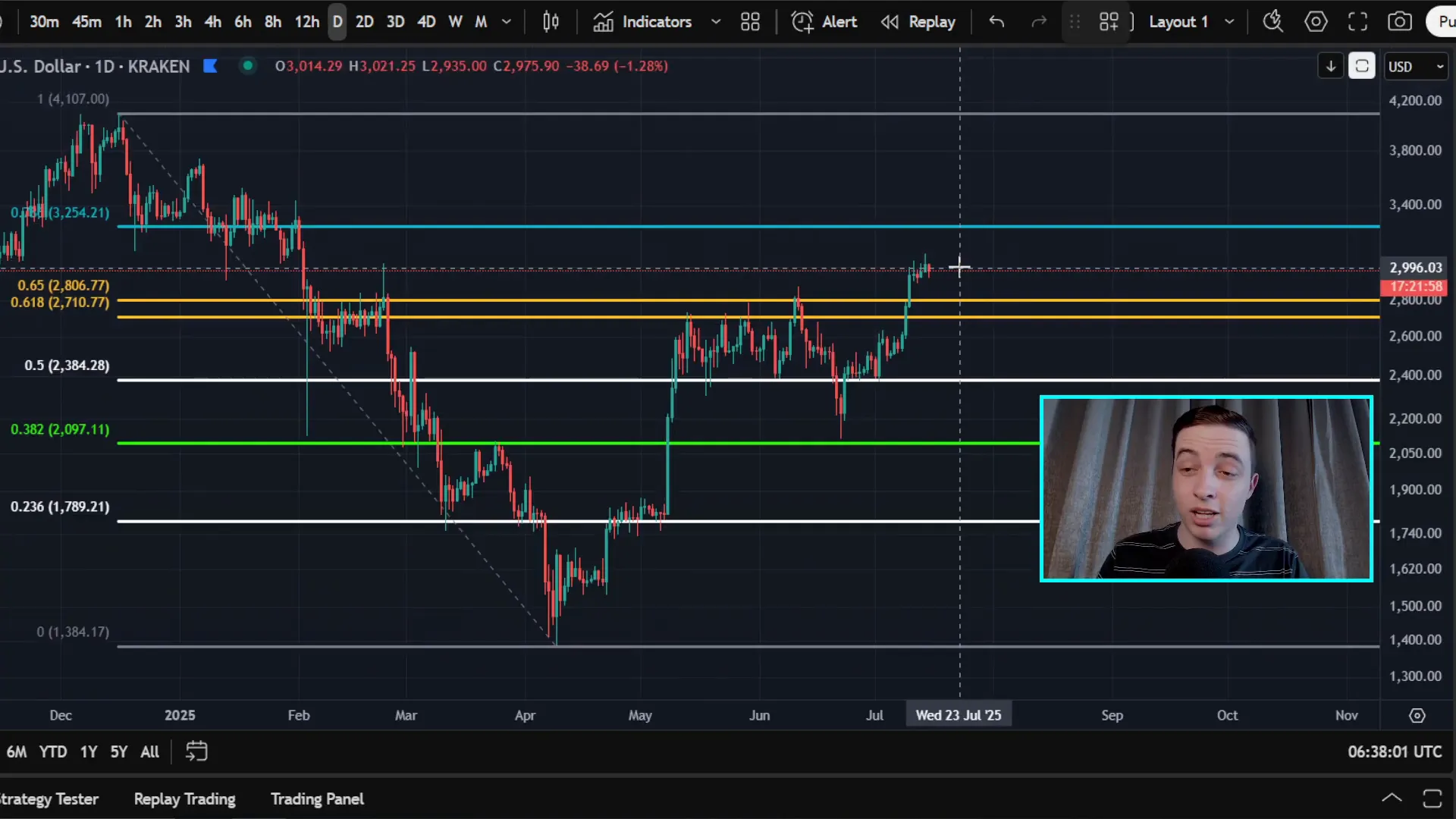
Task: Start bar Replay mode
Action: [x=918, y=21]
